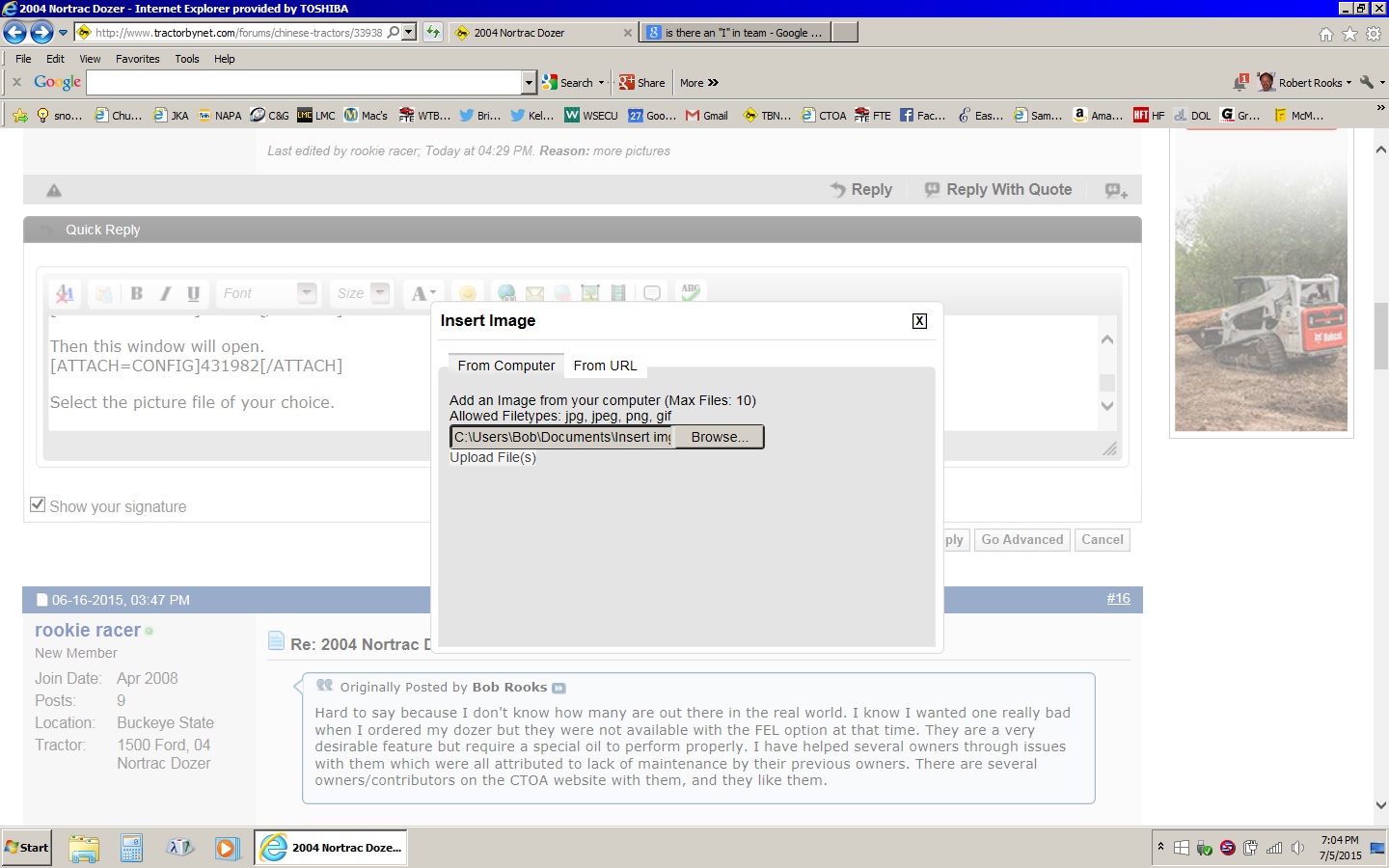Click the Google toolbar search input field
The height and width of the screenshot is (868, 1389).
tap(304, 83)
